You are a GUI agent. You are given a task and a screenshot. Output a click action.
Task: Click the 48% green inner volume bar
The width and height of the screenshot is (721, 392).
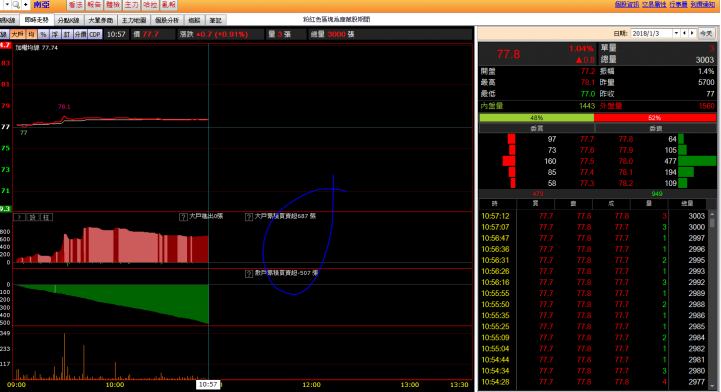(x=537, y=118)
